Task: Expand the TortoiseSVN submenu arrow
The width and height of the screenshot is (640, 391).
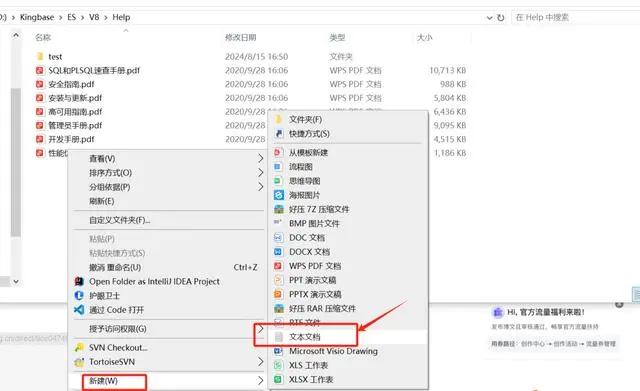Action: [x=260, y=362]
